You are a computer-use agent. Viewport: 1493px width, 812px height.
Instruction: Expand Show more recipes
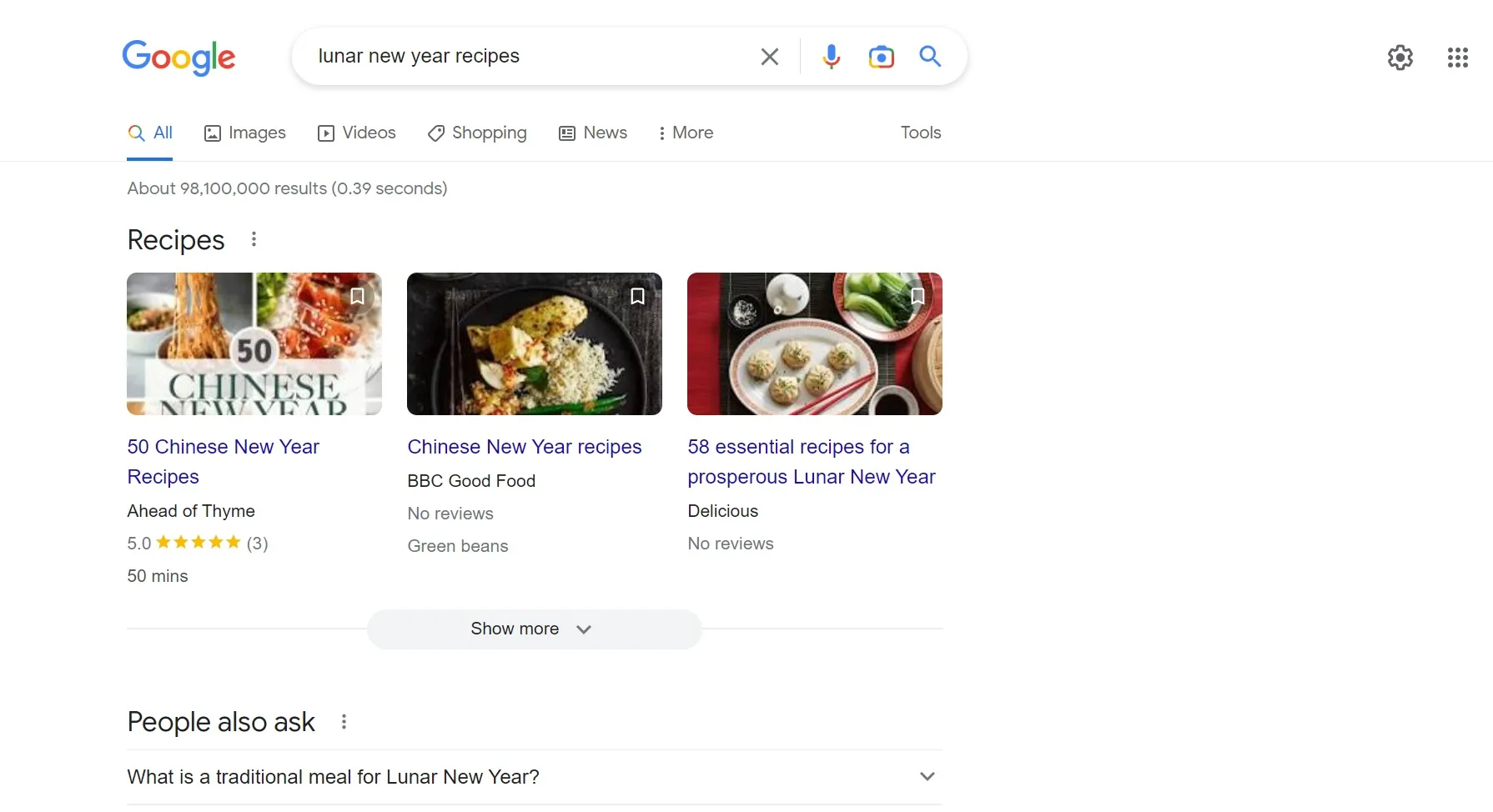[534, 629]
